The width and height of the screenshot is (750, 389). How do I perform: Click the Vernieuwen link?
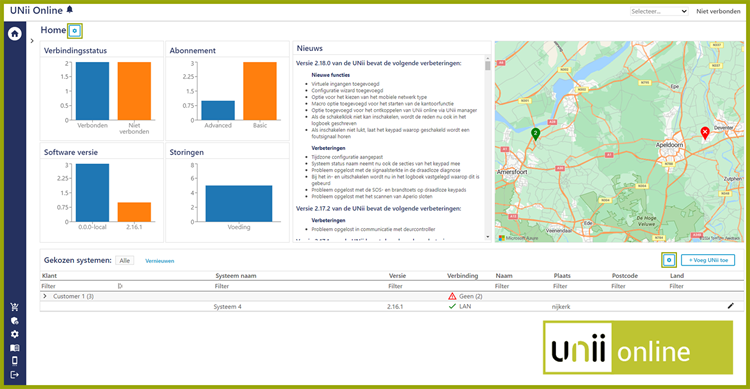click(x=160, y=261)
